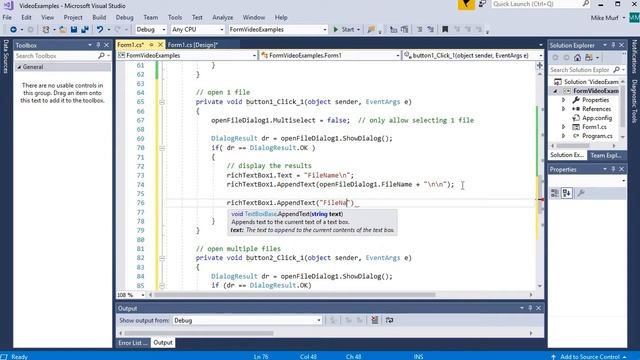This screenshot has height=360, width=640.
Task: Toggle the bookmark icon in the toolbar
Action: (x=445, y=29)
